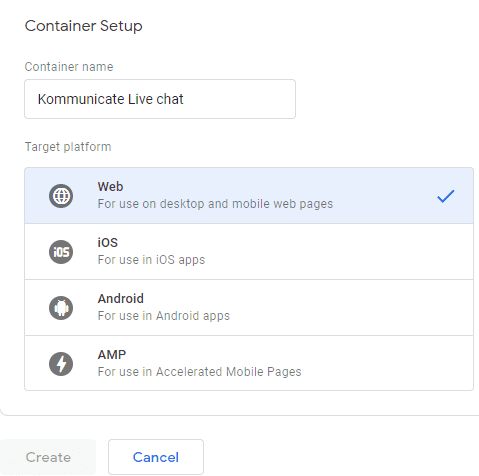The width and height of the screenshot is (479, 476).
Task: Click the 'Kommunicate Live chat' text
Action: point(111,99)
